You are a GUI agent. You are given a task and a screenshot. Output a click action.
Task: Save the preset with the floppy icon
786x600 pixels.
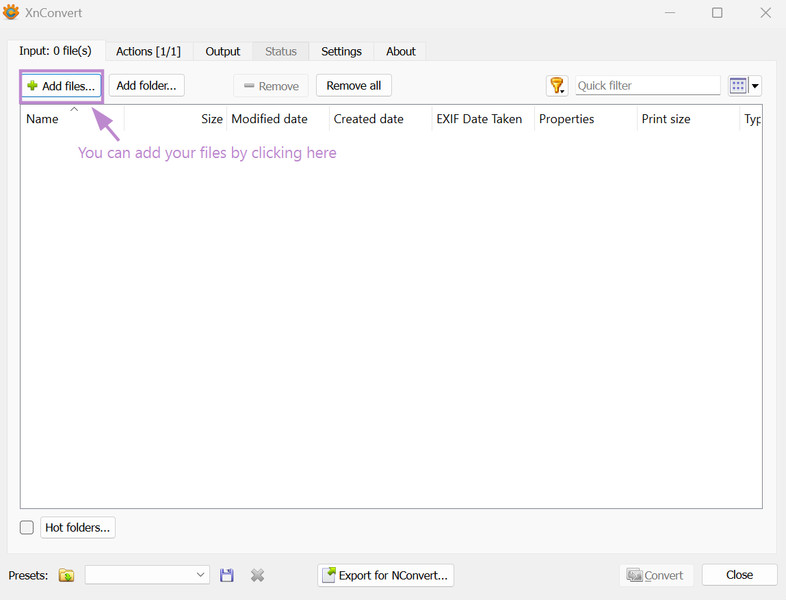click(227, 575)
